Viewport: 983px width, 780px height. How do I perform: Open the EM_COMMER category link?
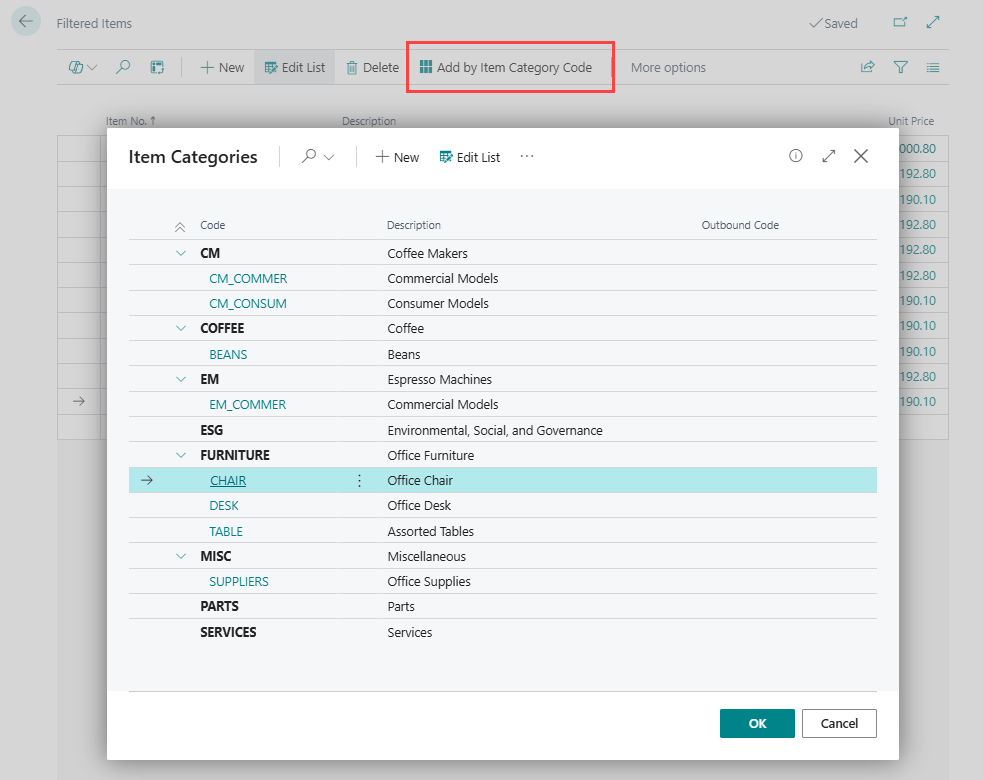[248, 404]
